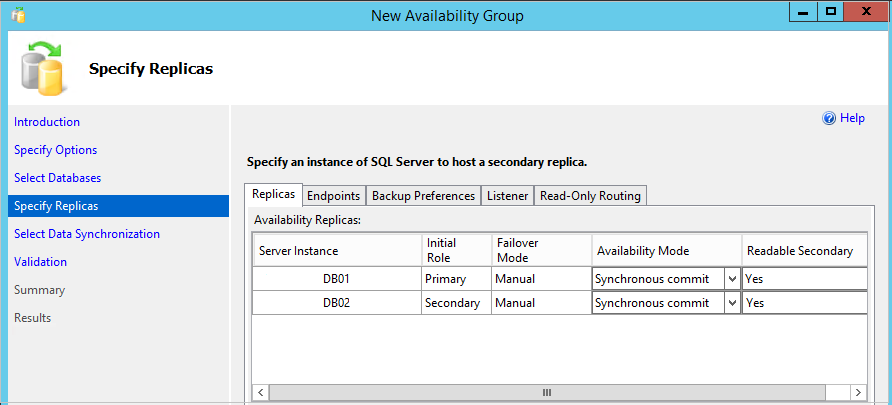The image size is (892, 405).
Task: Click the horizontal scrollbar left arrow
Action: [261, 392]
